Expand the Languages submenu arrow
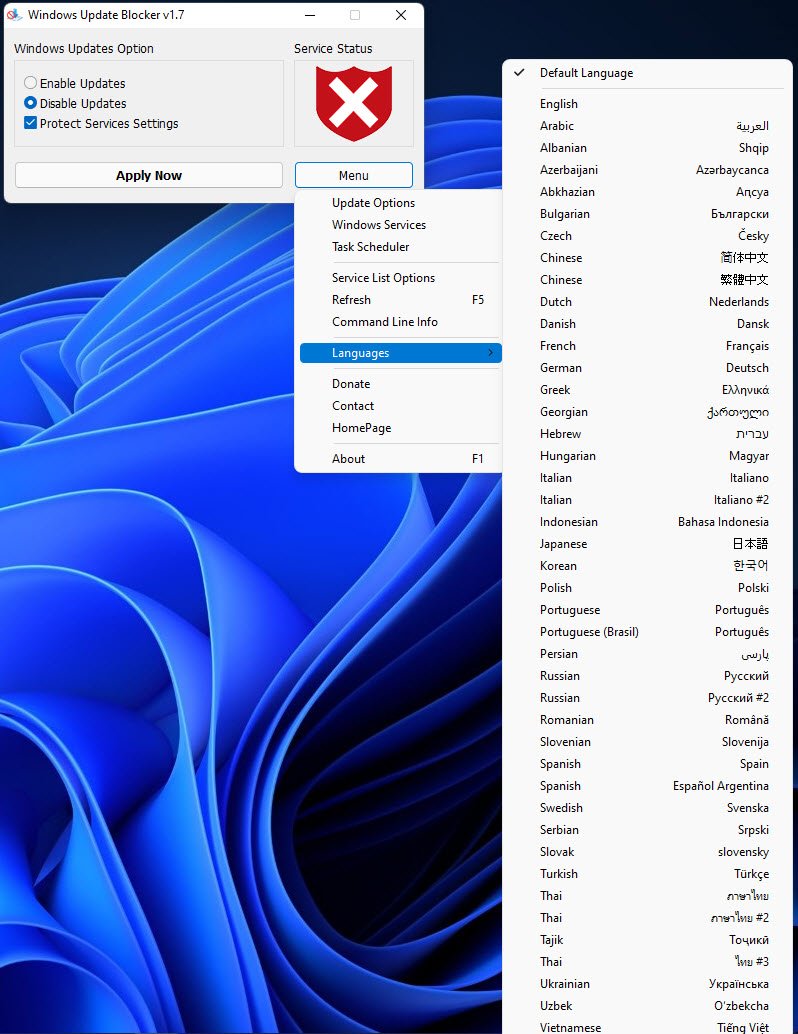 (x=490, y=353)
